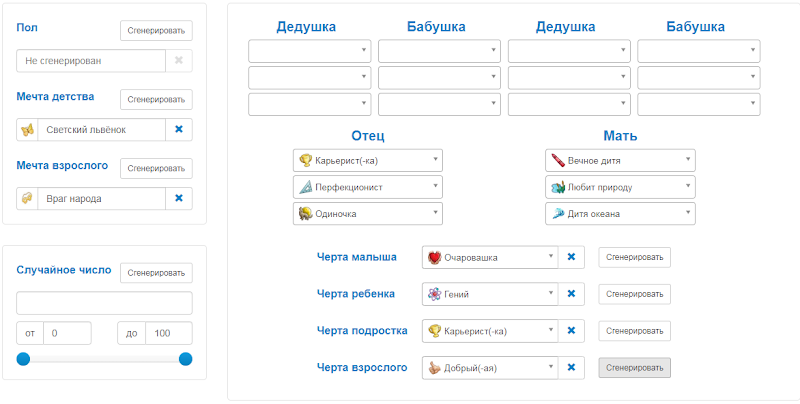
Task: Open the Перфекционист dropdown arrow
Action: pyautogui.click(x=435, y=186)
